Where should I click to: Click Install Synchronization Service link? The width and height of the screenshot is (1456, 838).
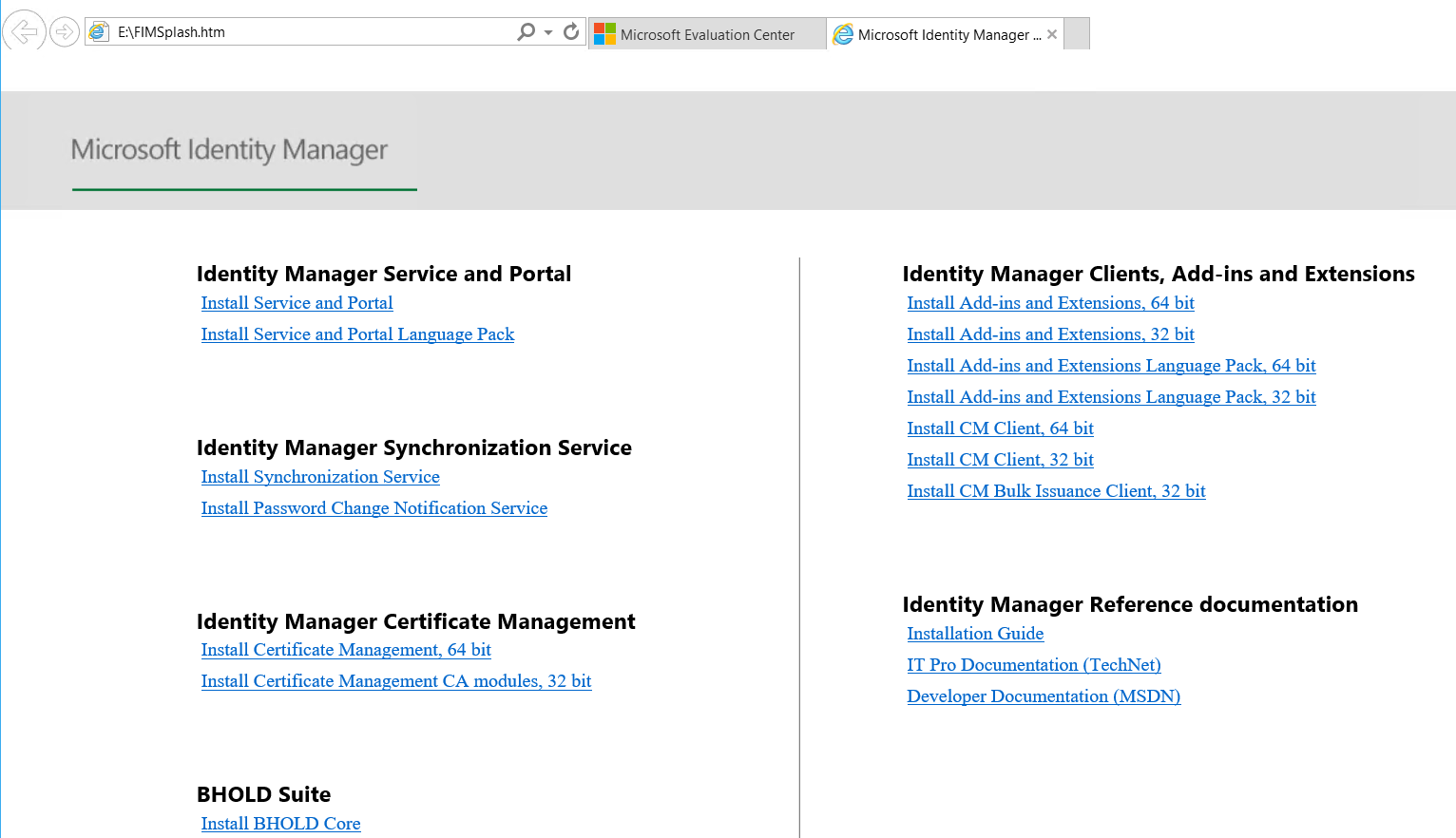click(320, 477)
